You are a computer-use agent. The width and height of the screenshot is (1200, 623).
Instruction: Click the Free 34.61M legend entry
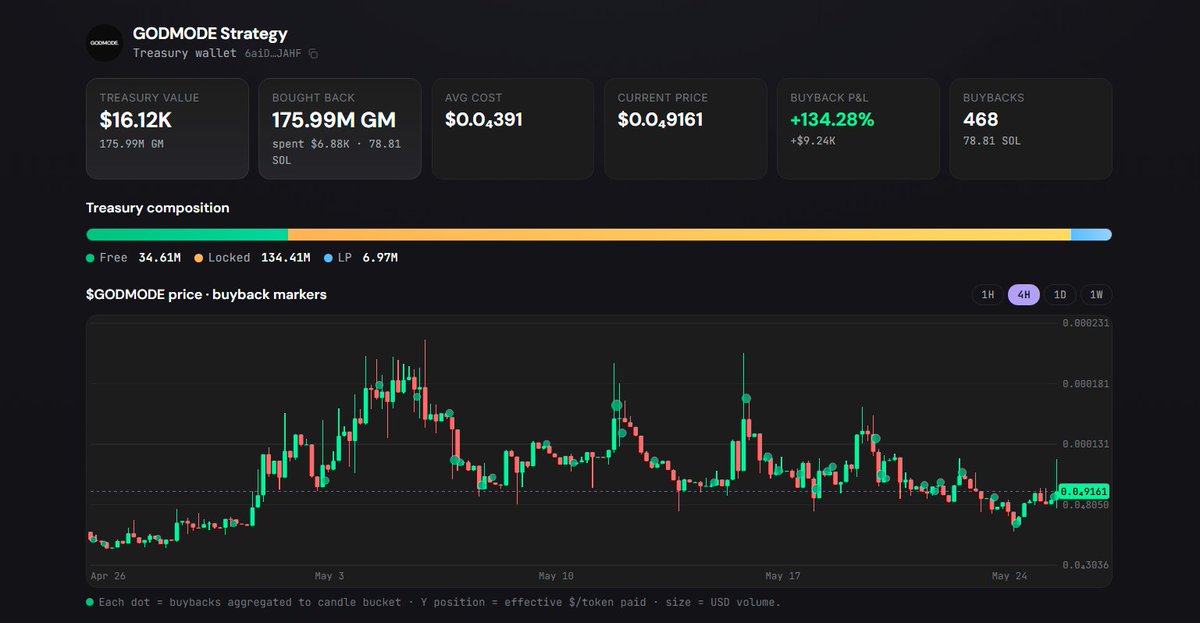pyautogui.click(x=134, y=258)
